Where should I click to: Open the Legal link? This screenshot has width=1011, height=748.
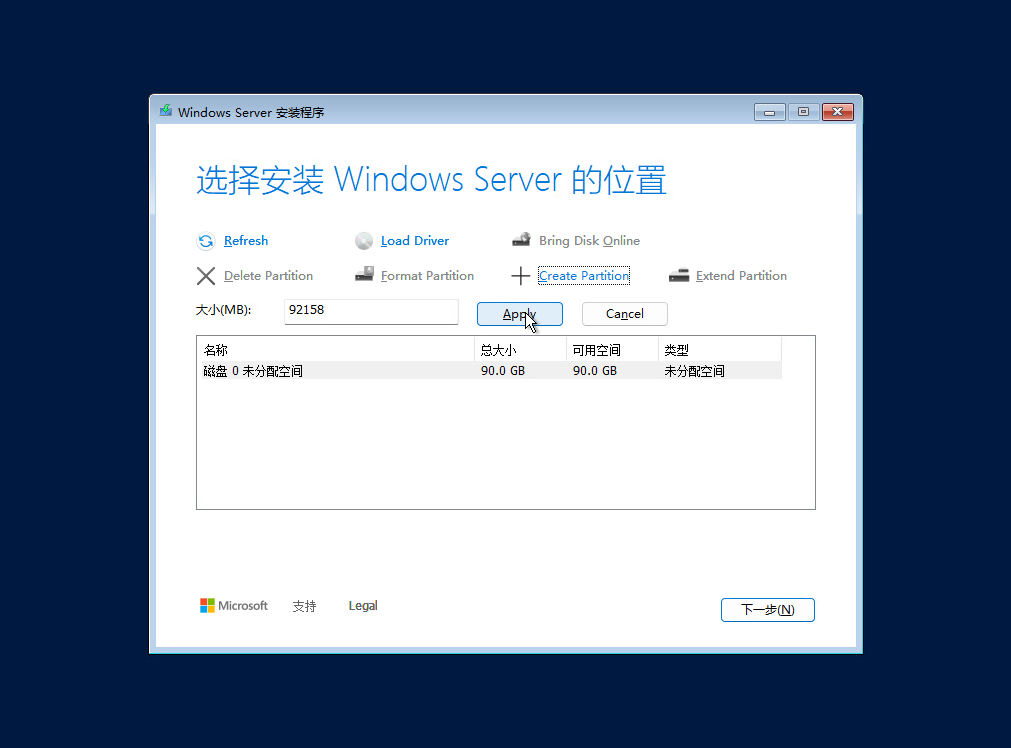(363, 605)
